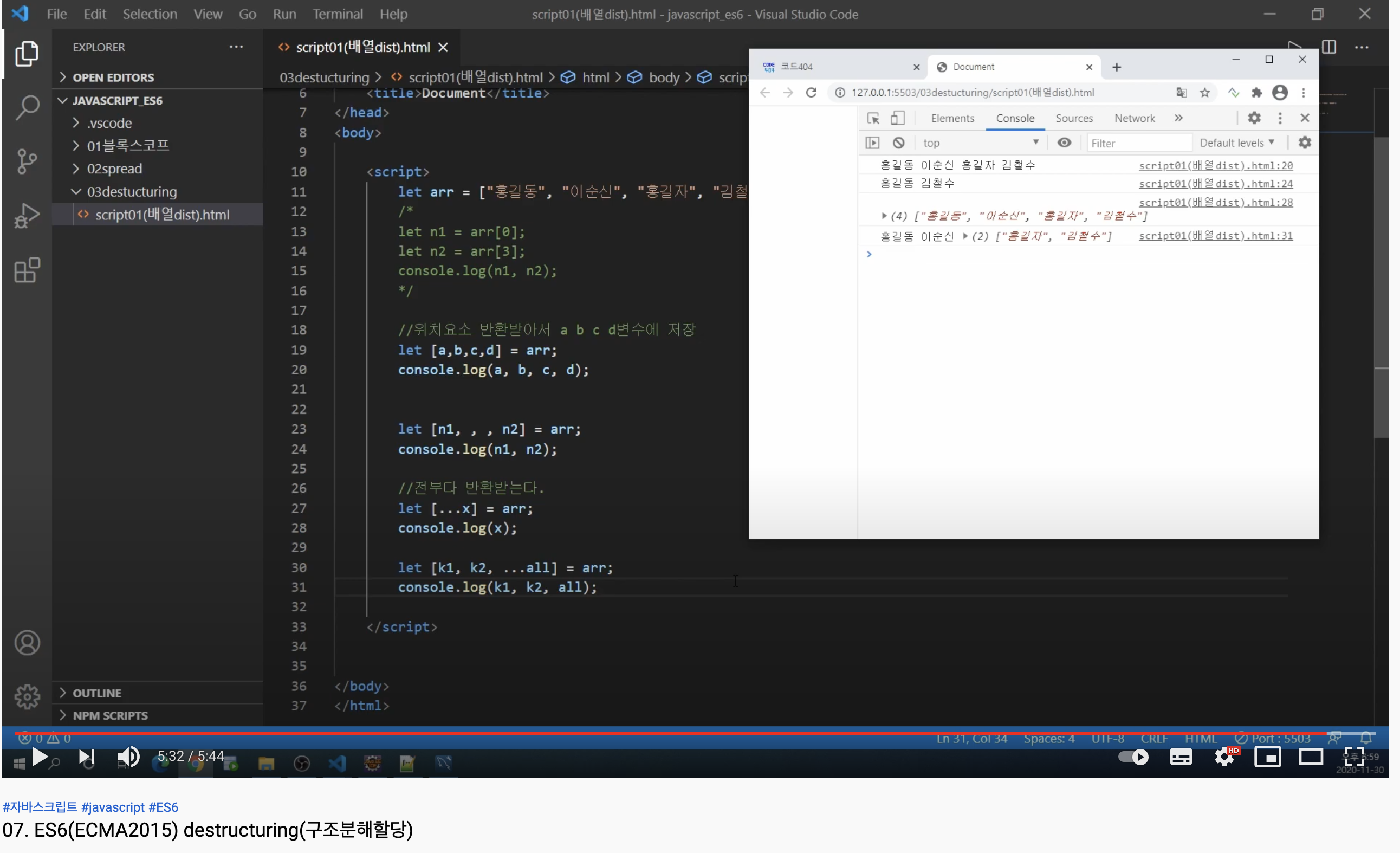The width and height of the screenshot is (1400, 853).
Task: Expand the OUTLINE section
Action: (96, 693)
